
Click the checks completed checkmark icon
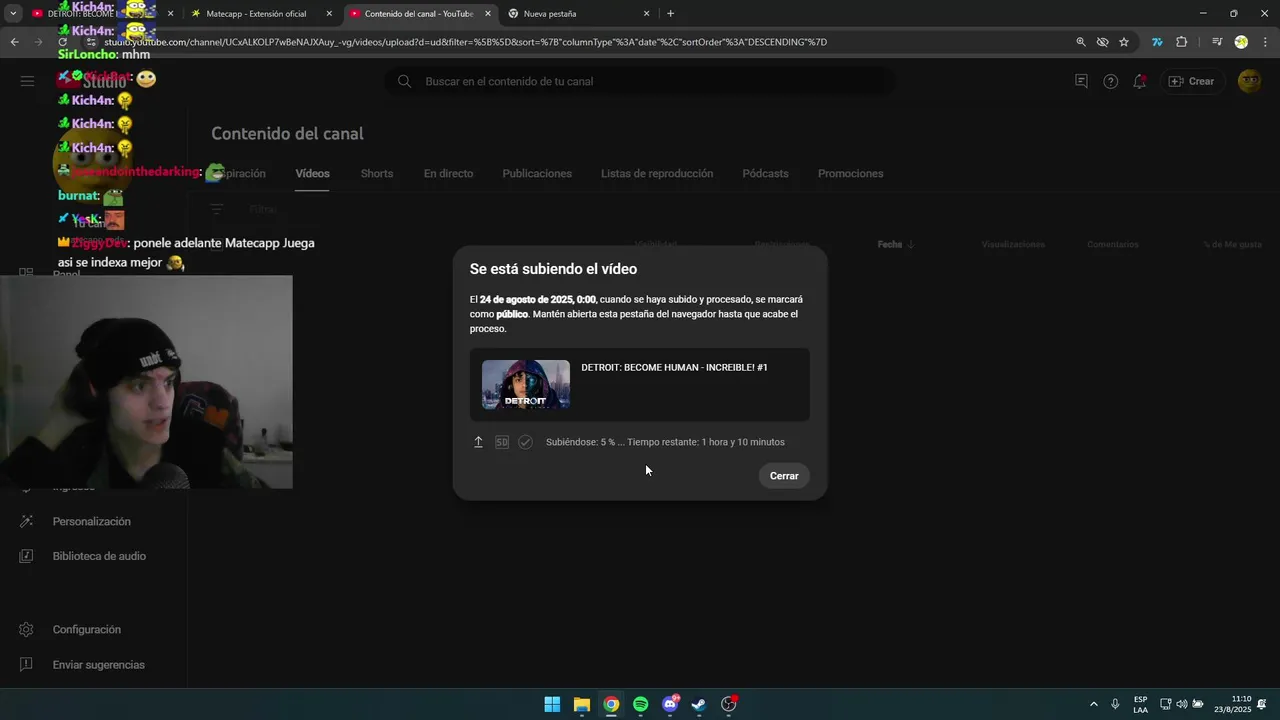coord(525,442)
